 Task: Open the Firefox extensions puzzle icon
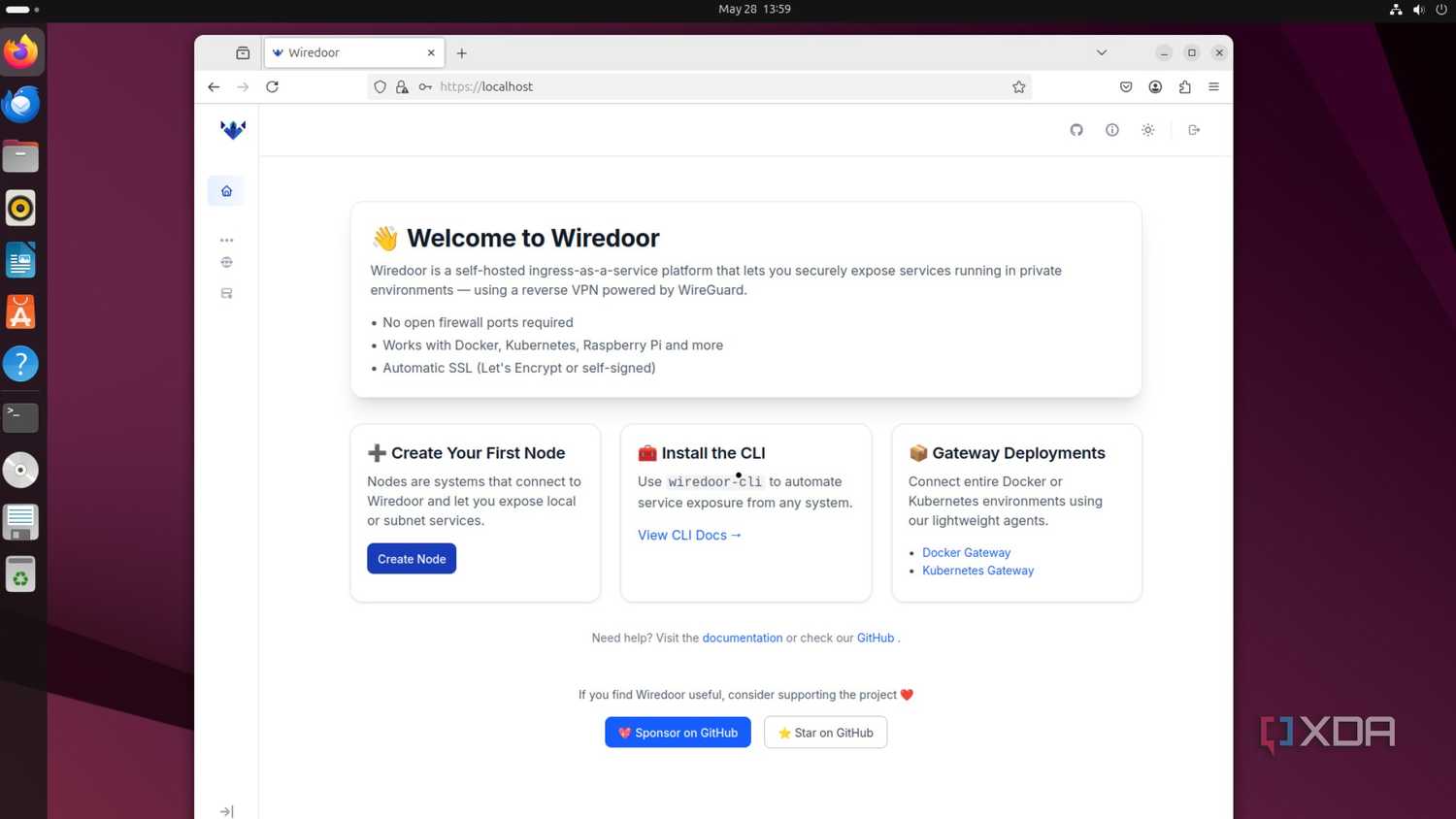click(1184, 86)
